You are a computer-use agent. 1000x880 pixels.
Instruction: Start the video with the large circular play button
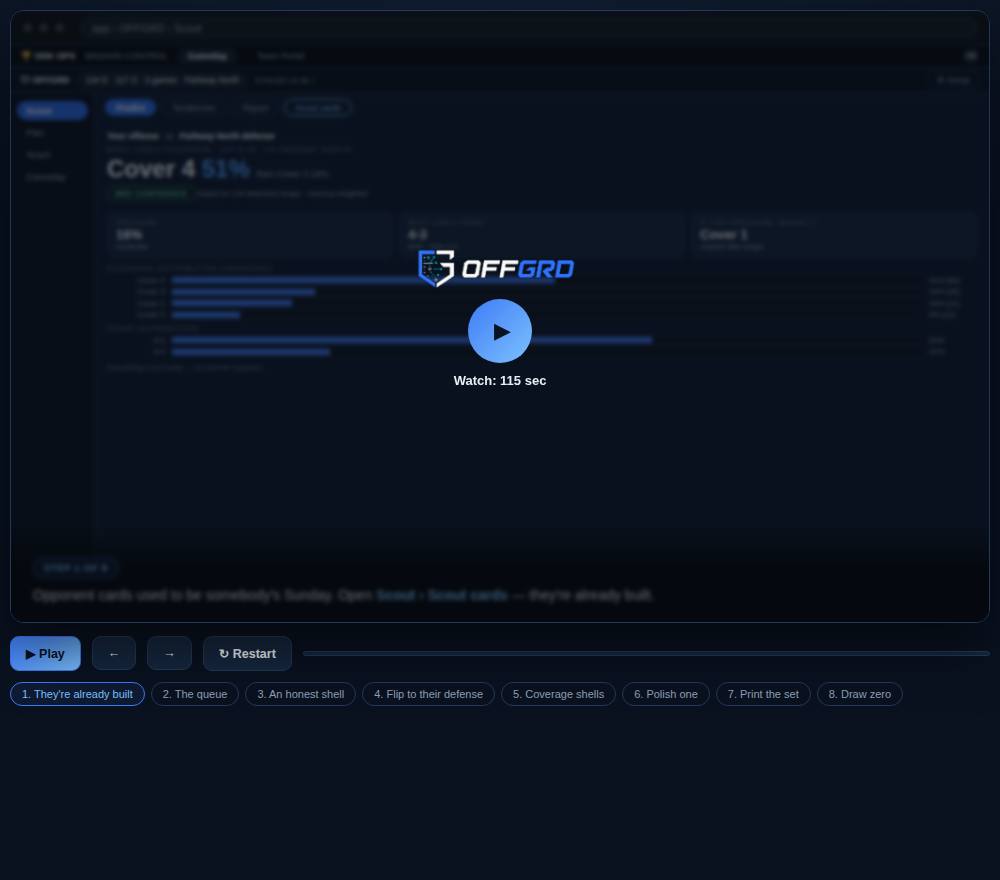point(499,331)
